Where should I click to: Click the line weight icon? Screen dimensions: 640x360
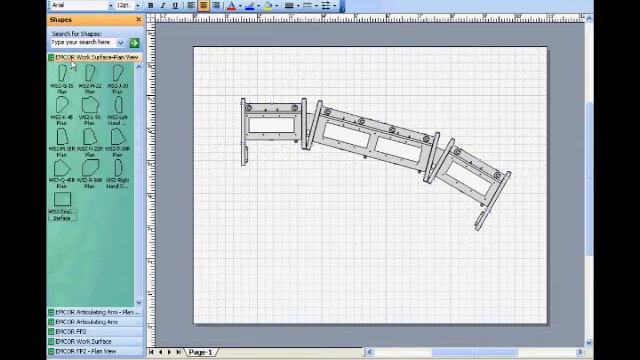[289, 5]
